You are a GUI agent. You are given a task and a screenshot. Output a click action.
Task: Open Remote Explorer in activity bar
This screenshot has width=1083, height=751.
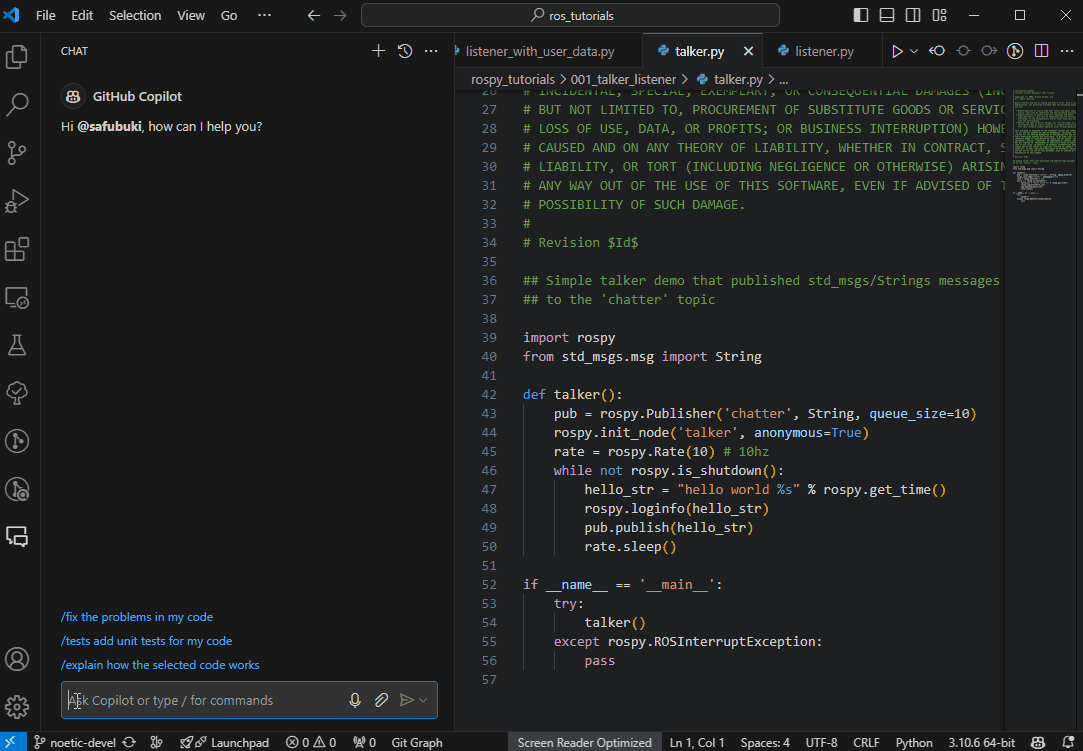17,297
